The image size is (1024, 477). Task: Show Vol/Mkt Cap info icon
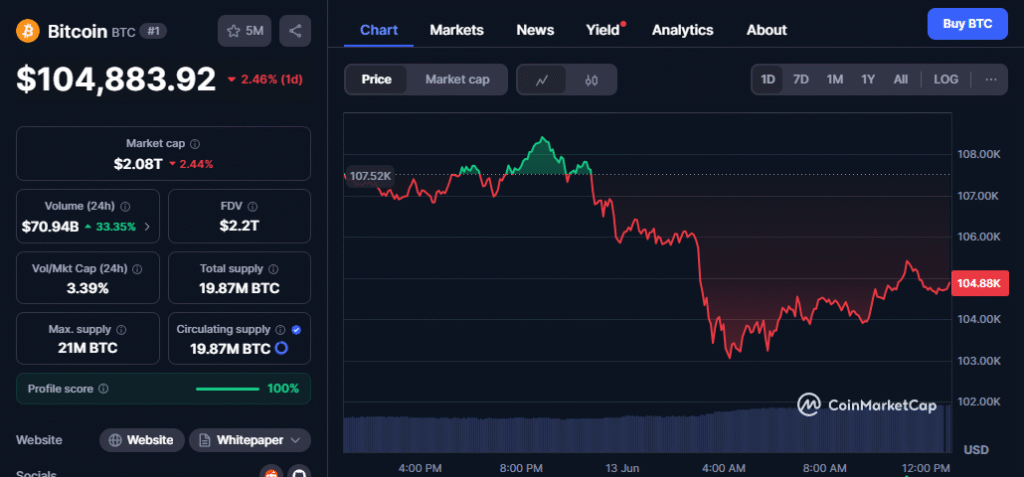click(x=137, y=269)
